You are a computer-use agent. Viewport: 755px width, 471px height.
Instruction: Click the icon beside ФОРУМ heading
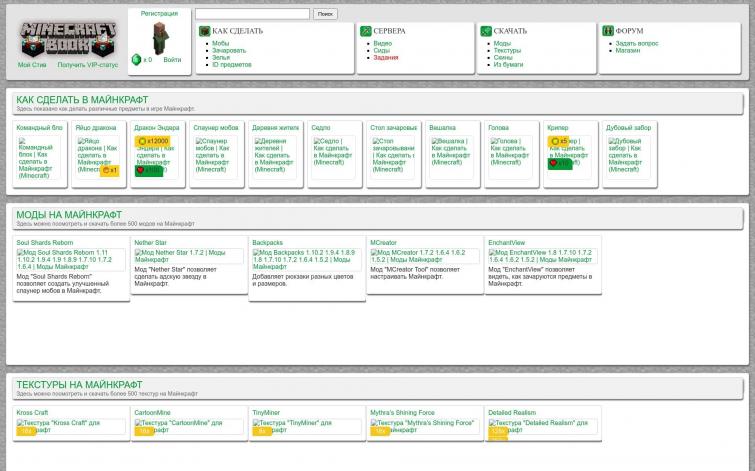(608, 31)
